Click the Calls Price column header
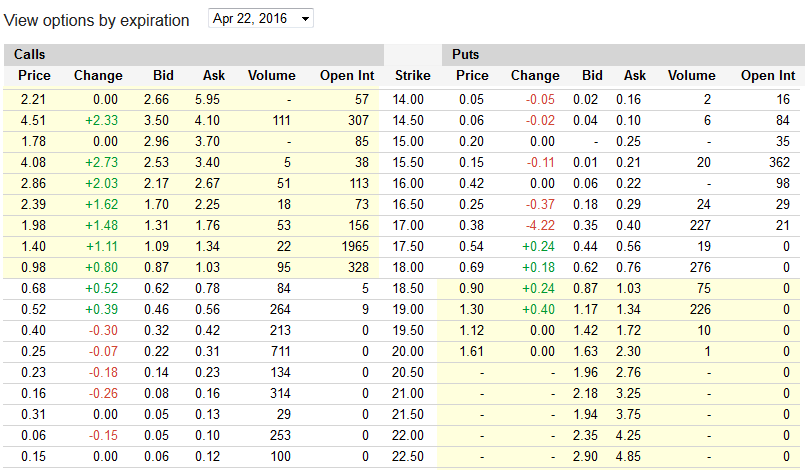Screen dimensions: 809x472 pyautogui.click(x=34, y=76)
